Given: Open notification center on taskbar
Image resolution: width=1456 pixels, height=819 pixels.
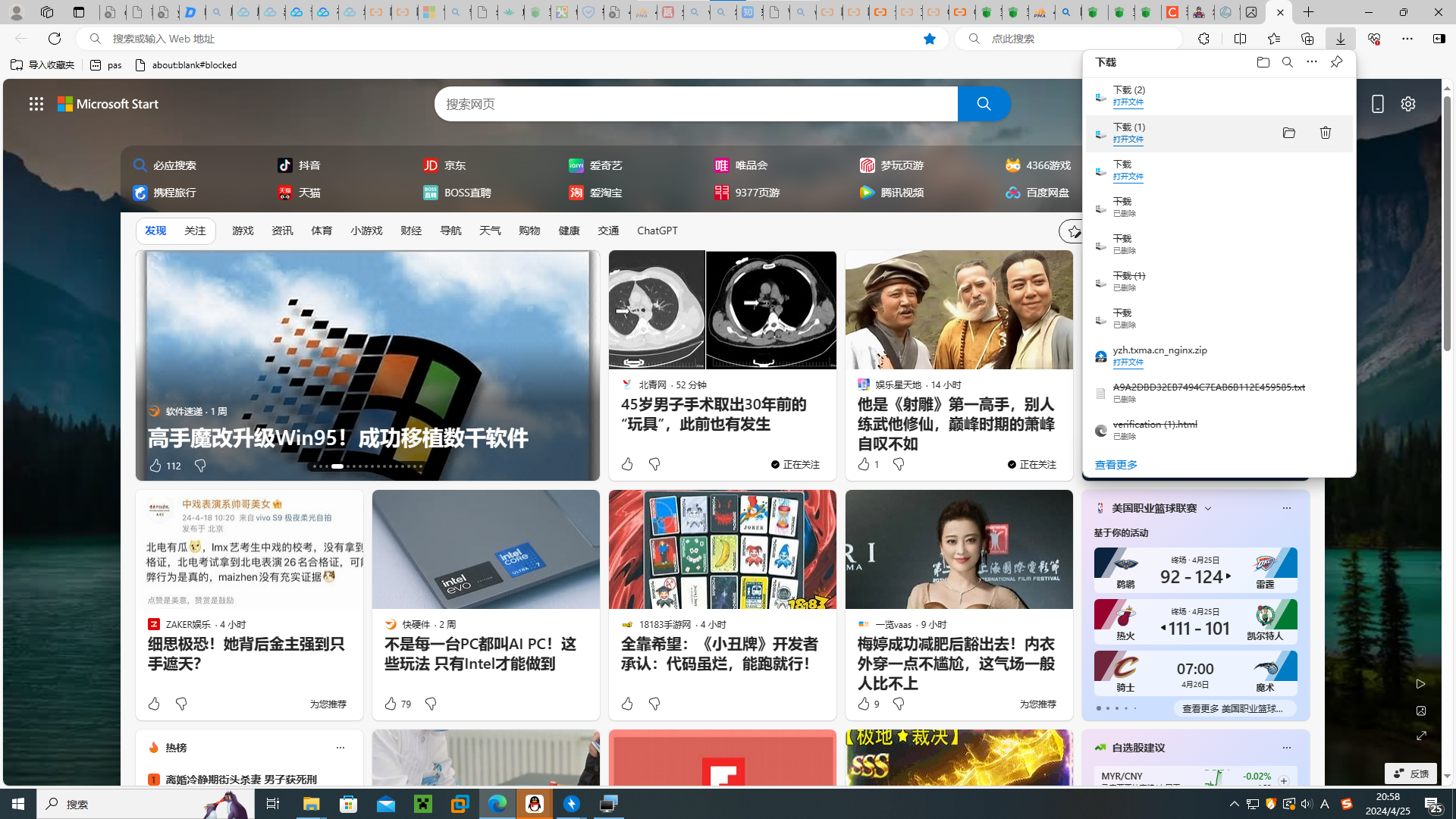Looking at the screenshot, I should (1433, 804).
